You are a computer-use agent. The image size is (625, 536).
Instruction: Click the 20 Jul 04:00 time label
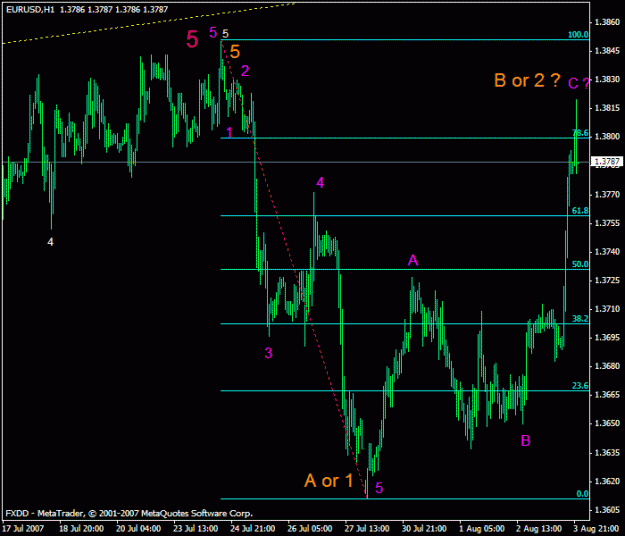pyautogui.click(x=138, y=529)
